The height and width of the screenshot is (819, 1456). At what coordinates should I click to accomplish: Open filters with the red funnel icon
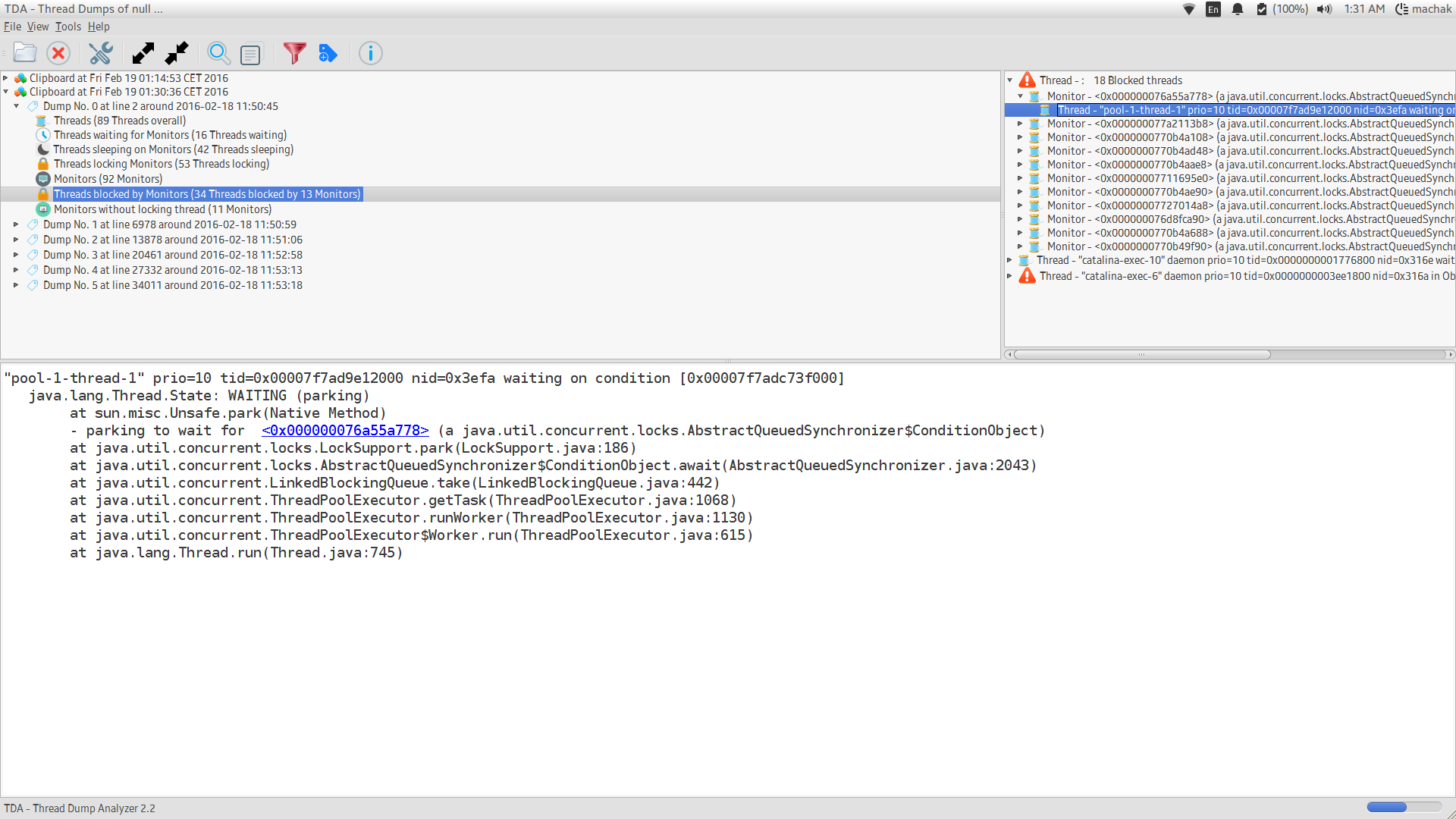tap(294, 53)
